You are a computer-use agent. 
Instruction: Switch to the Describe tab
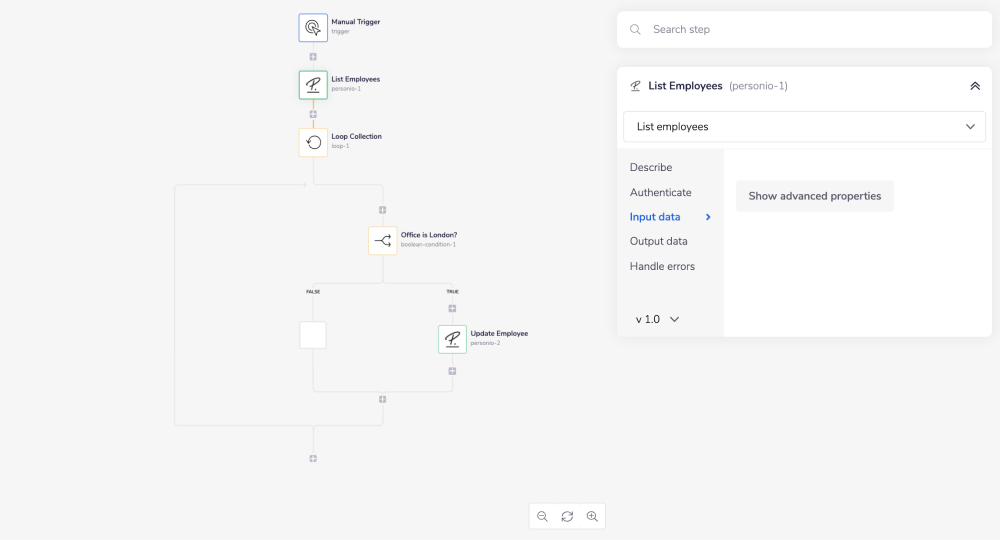pyautogui.click(x=651, y=167)
